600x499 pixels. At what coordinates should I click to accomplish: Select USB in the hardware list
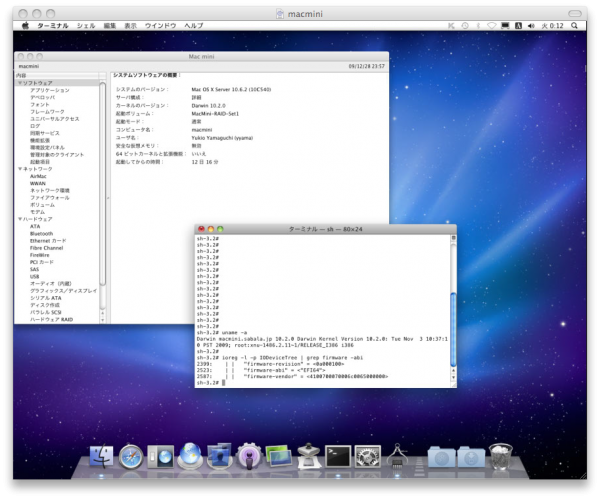pos(34,276)
